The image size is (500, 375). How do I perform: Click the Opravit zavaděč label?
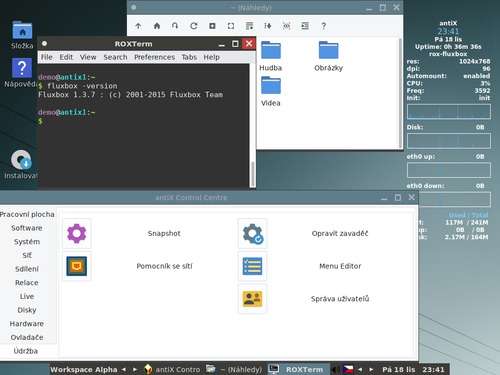pyautogui.click(x=340, y=233)
